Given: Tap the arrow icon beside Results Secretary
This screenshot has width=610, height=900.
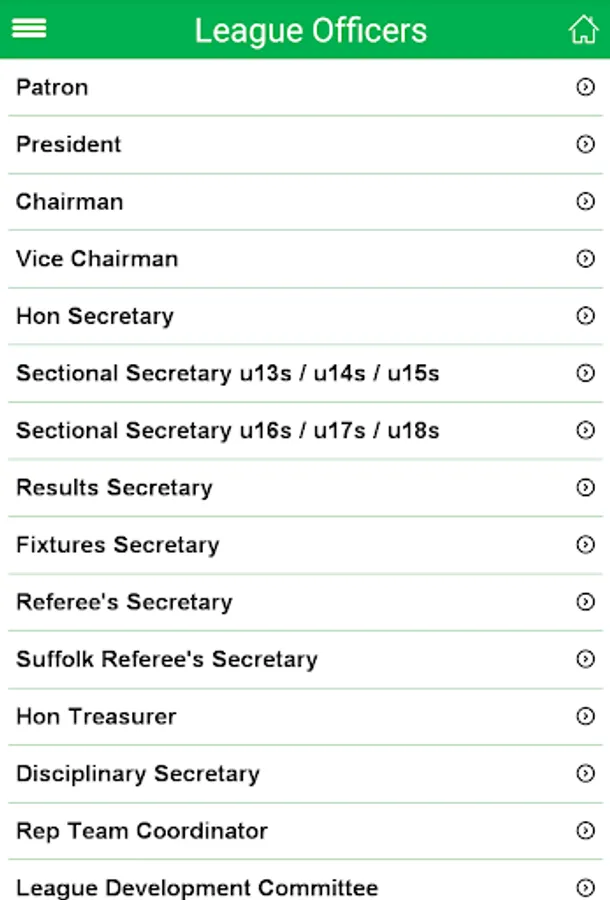Looking at the screenshot, I should 586,487.
